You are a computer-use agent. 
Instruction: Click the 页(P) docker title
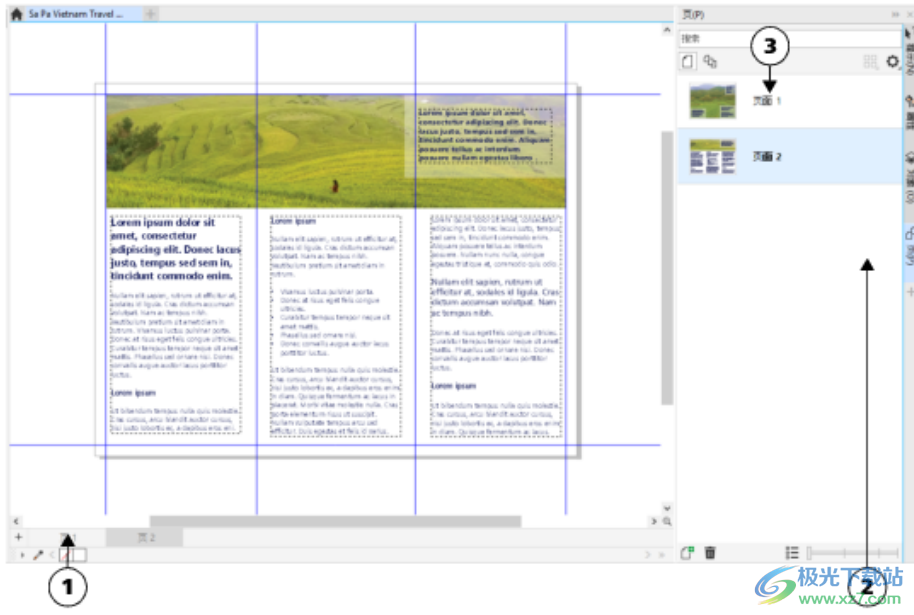pos(693,14)
